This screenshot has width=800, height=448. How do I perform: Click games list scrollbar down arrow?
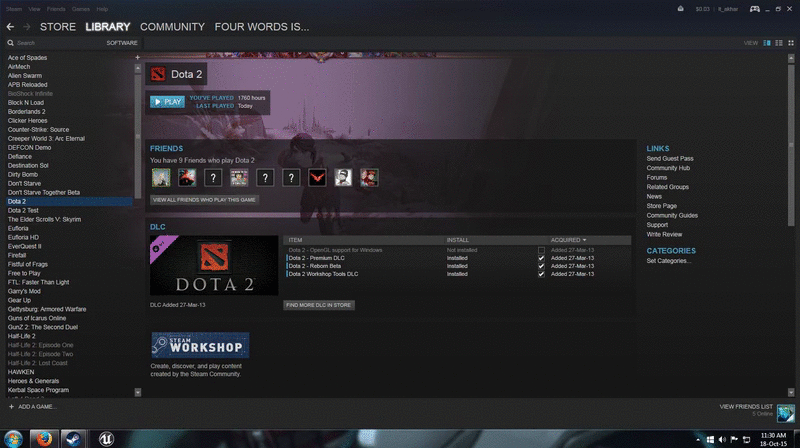pyautogui.click(x=137, y=392)
